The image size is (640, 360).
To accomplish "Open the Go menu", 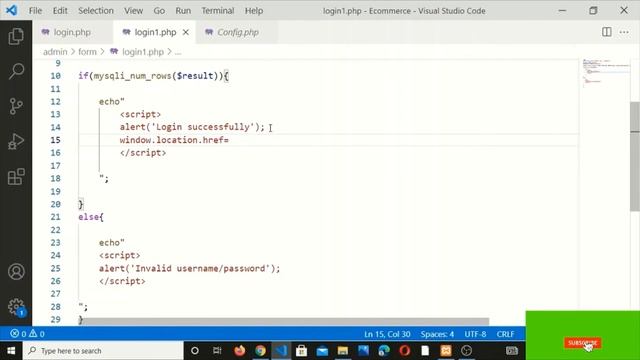I will tap(159, 11).
